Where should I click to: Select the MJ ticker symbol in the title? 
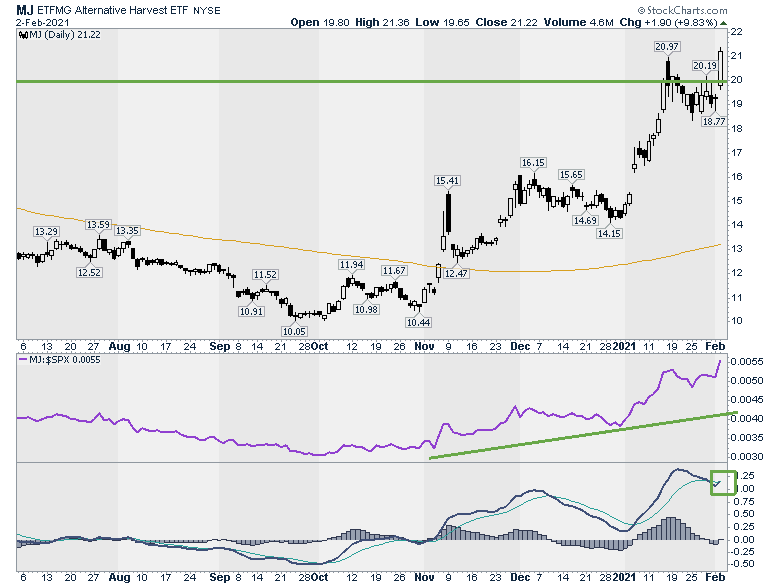pos(25,10)
